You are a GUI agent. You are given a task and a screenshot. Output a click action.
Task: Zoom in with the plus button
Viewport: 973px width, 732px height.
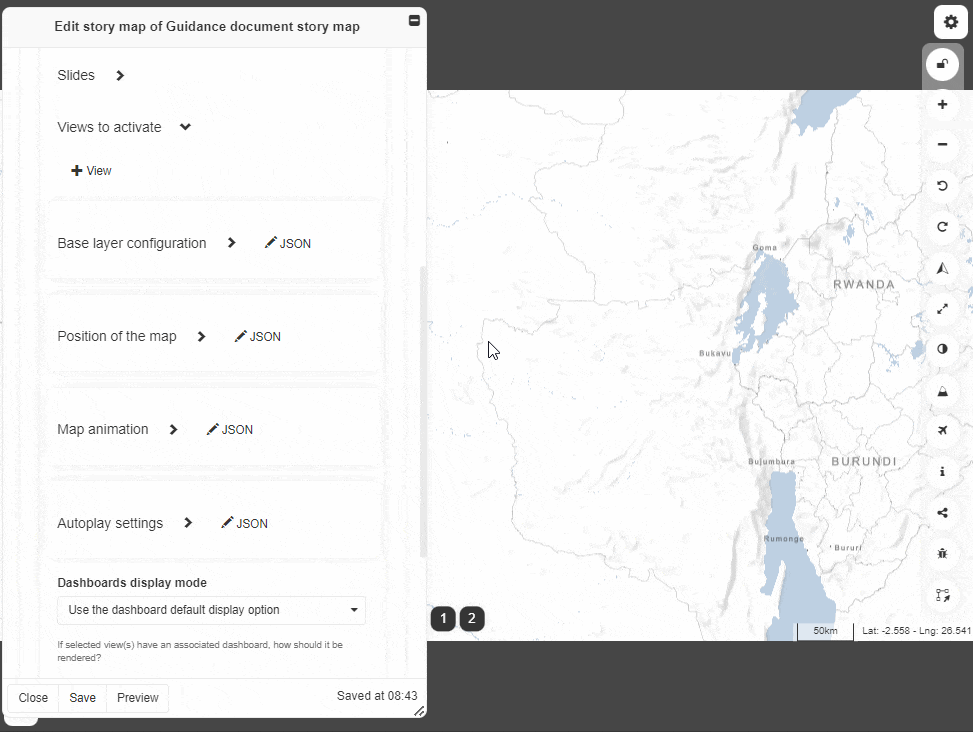(x=942, y=105)
